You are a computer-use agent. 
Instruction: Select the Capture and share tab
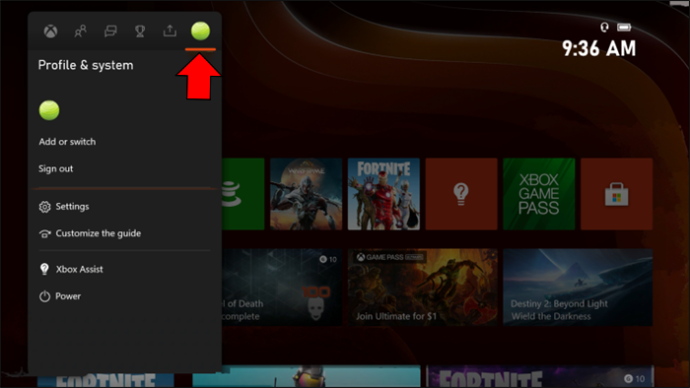[x=170, y=31]
